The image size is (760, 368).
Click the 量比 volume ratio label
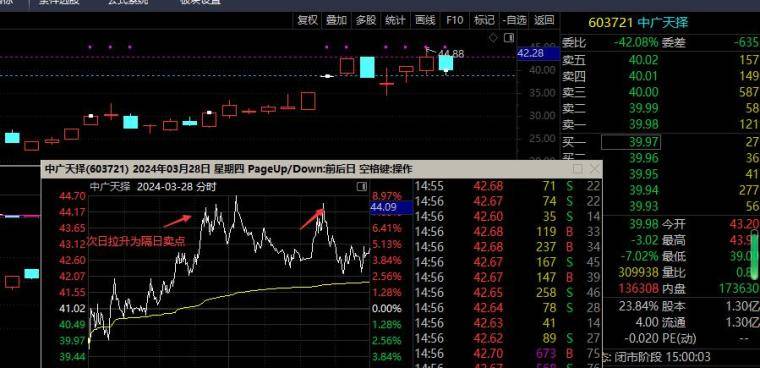(674, 272)
